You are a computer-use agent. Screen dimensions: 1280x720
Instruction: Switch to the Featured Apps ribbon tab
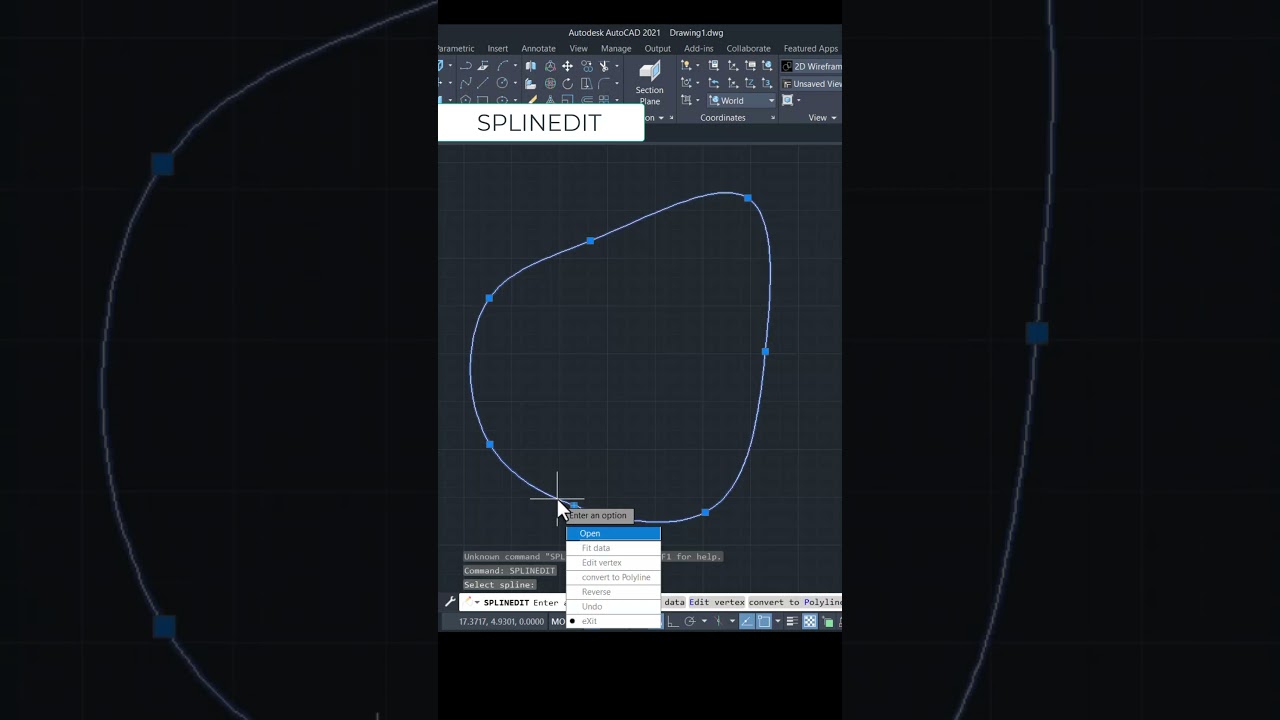point(811,48)
